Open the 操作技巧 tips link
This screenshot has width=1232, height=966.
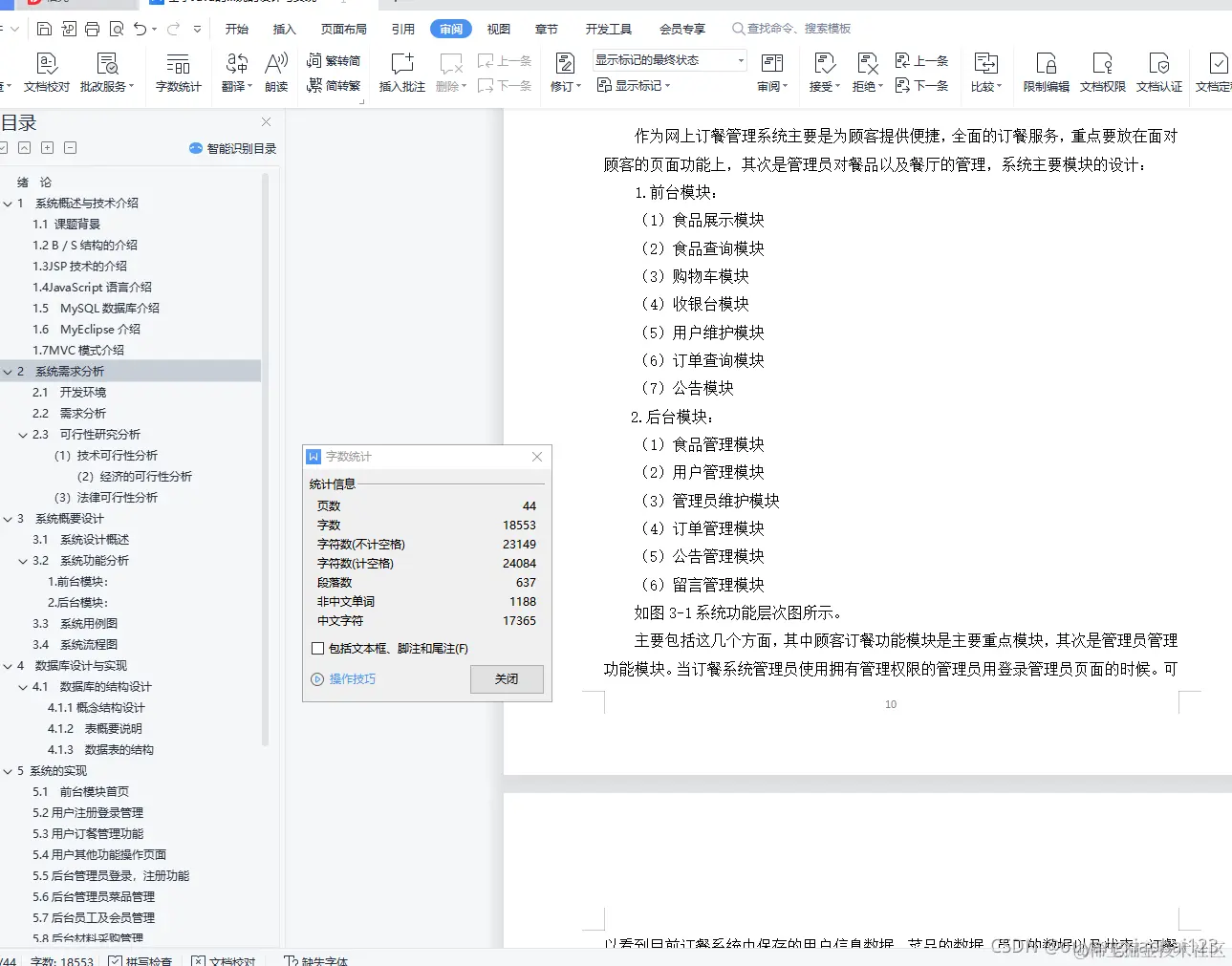pyautogui.click(x=350, y=678)
